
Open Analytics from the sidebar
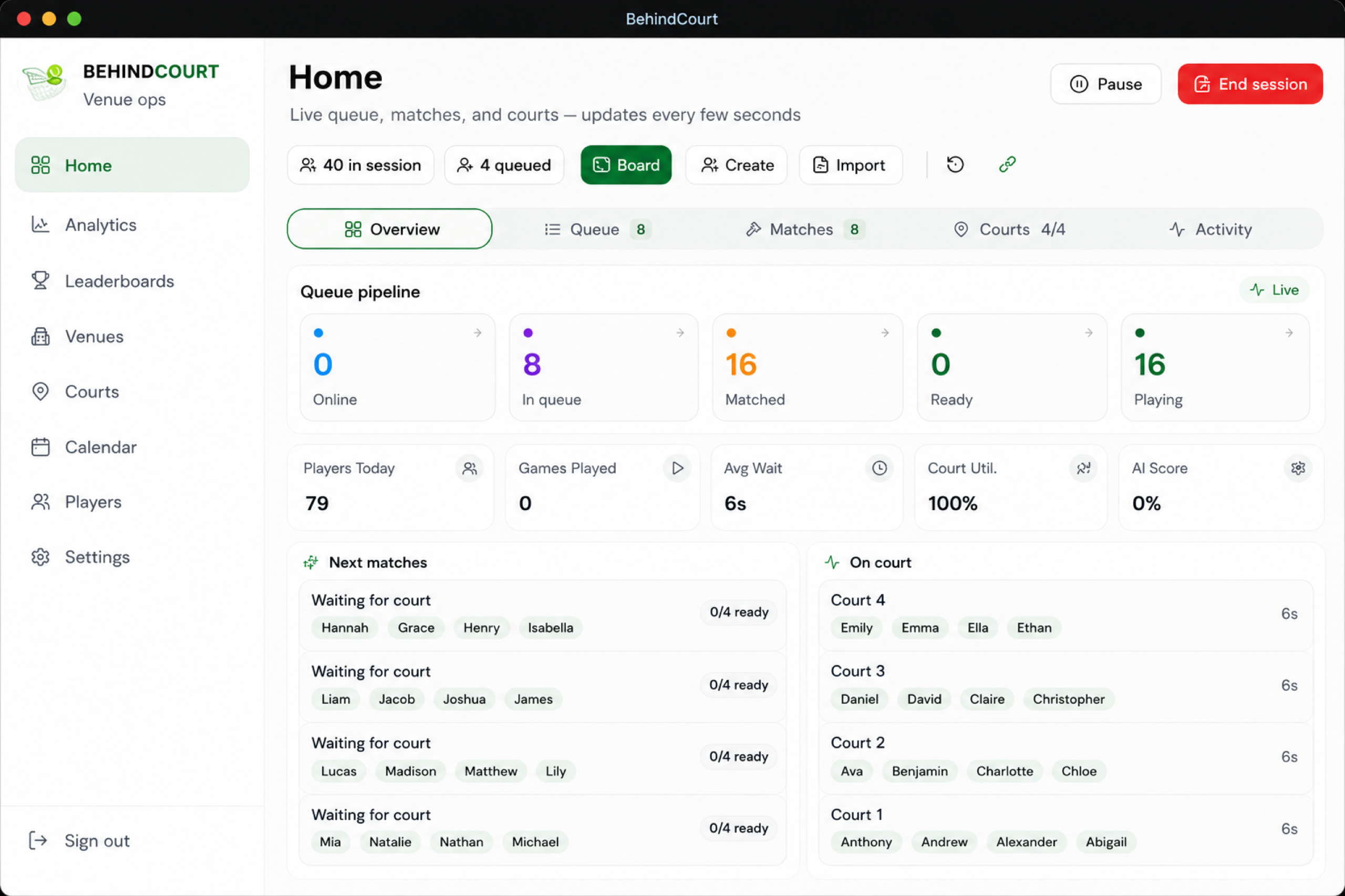tap(132, 225)
